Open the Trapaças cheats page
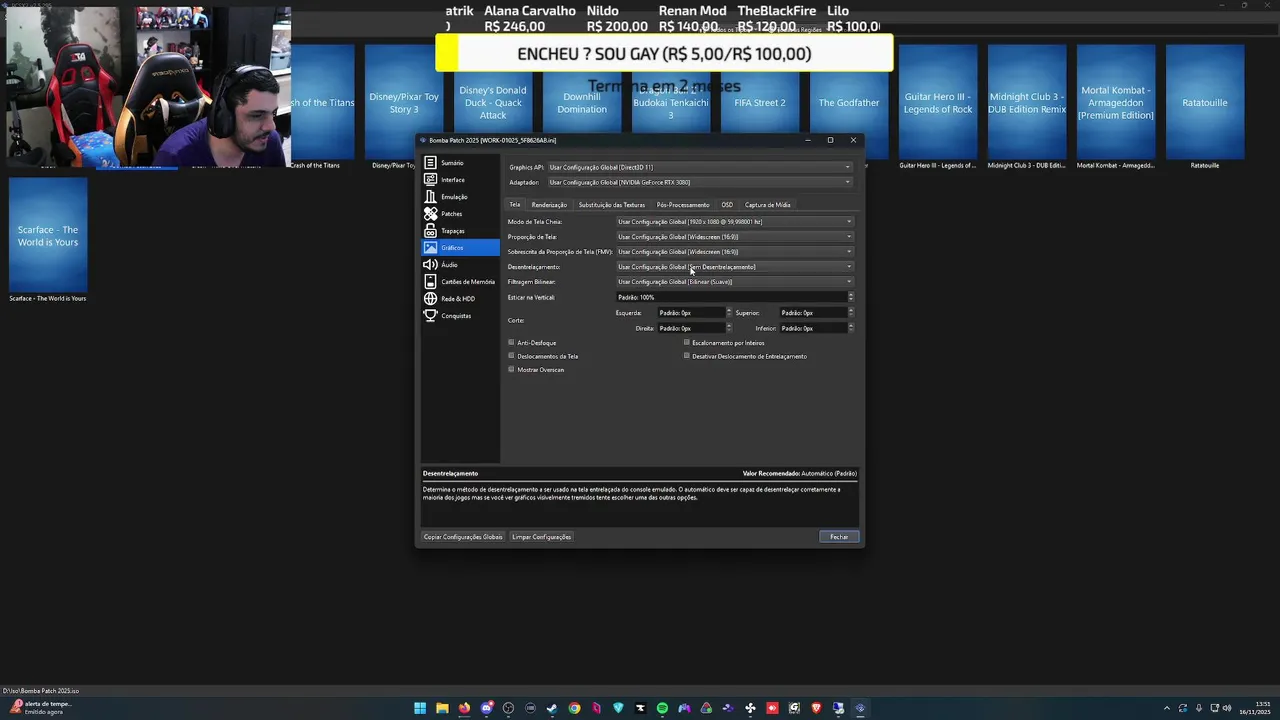 click(x=460, y=231)
